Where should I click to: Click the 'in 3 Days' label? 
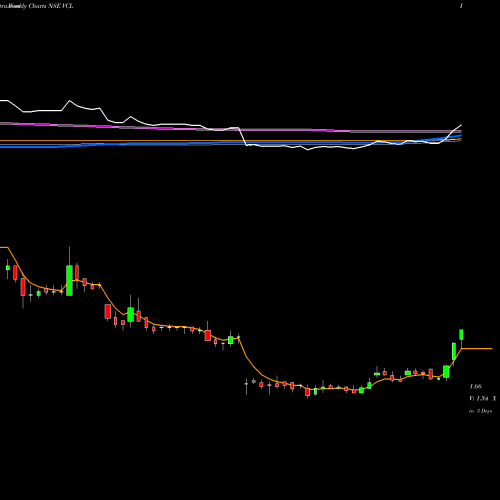tap(480, 411)
